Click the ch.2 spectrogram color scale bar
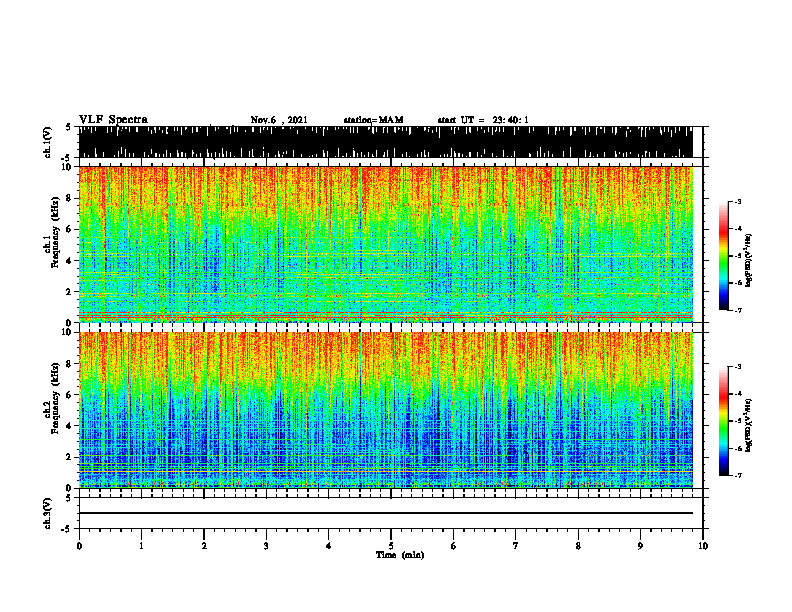The width and height of the screenshot is (792, 612). pyautogui.click(x=723, y=421)
